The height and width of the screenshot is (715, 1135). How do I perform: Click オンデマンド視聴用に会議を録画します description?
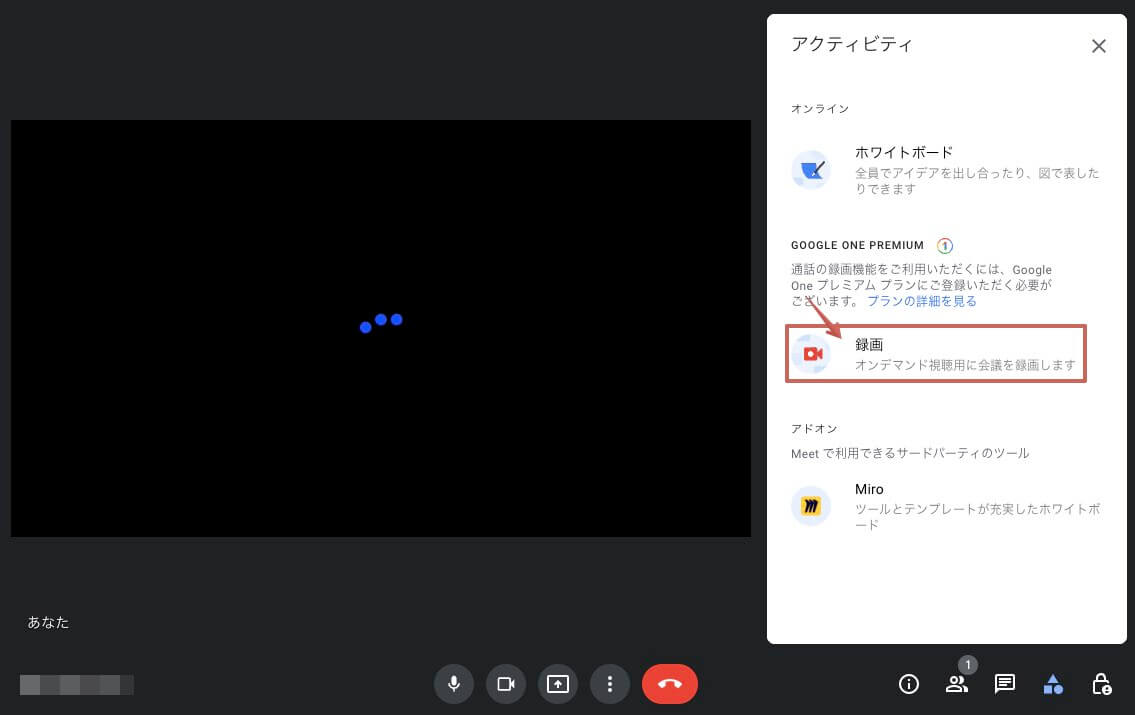[x=965, y=365]
